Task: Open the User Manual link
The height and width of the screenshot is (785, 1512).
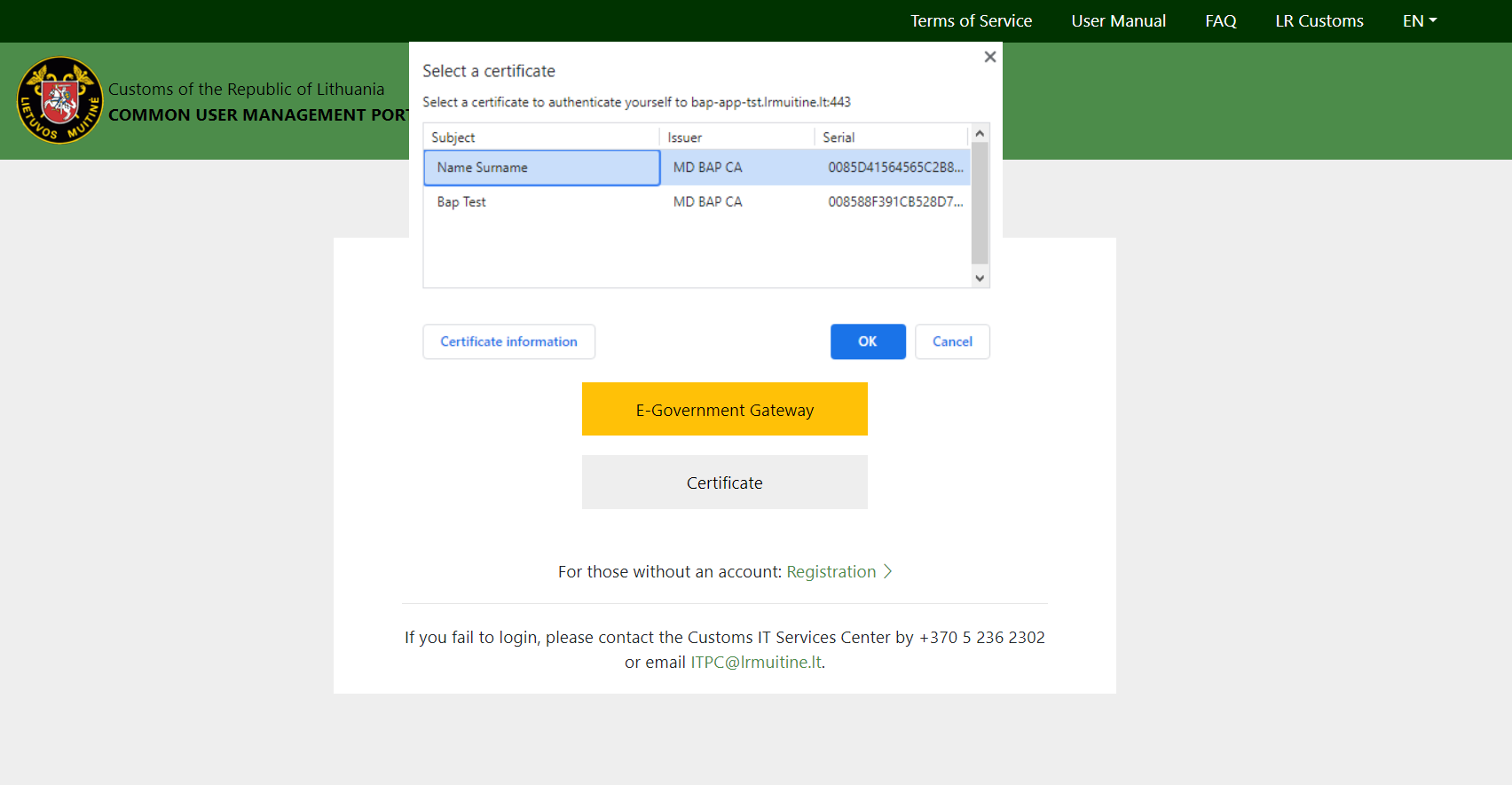Action: [1118, 20]
